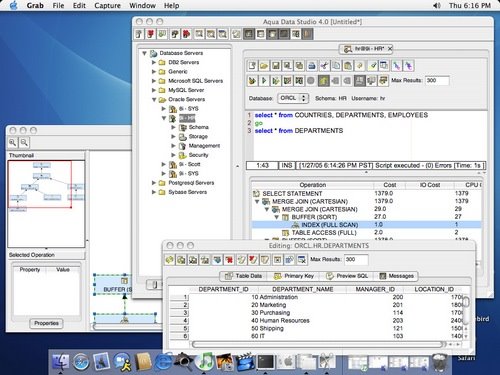The width and height of the screenshot is (500, 375).
Task: Click the last grid icon in Editing toolbar
Action: click(x=302, y=259)
